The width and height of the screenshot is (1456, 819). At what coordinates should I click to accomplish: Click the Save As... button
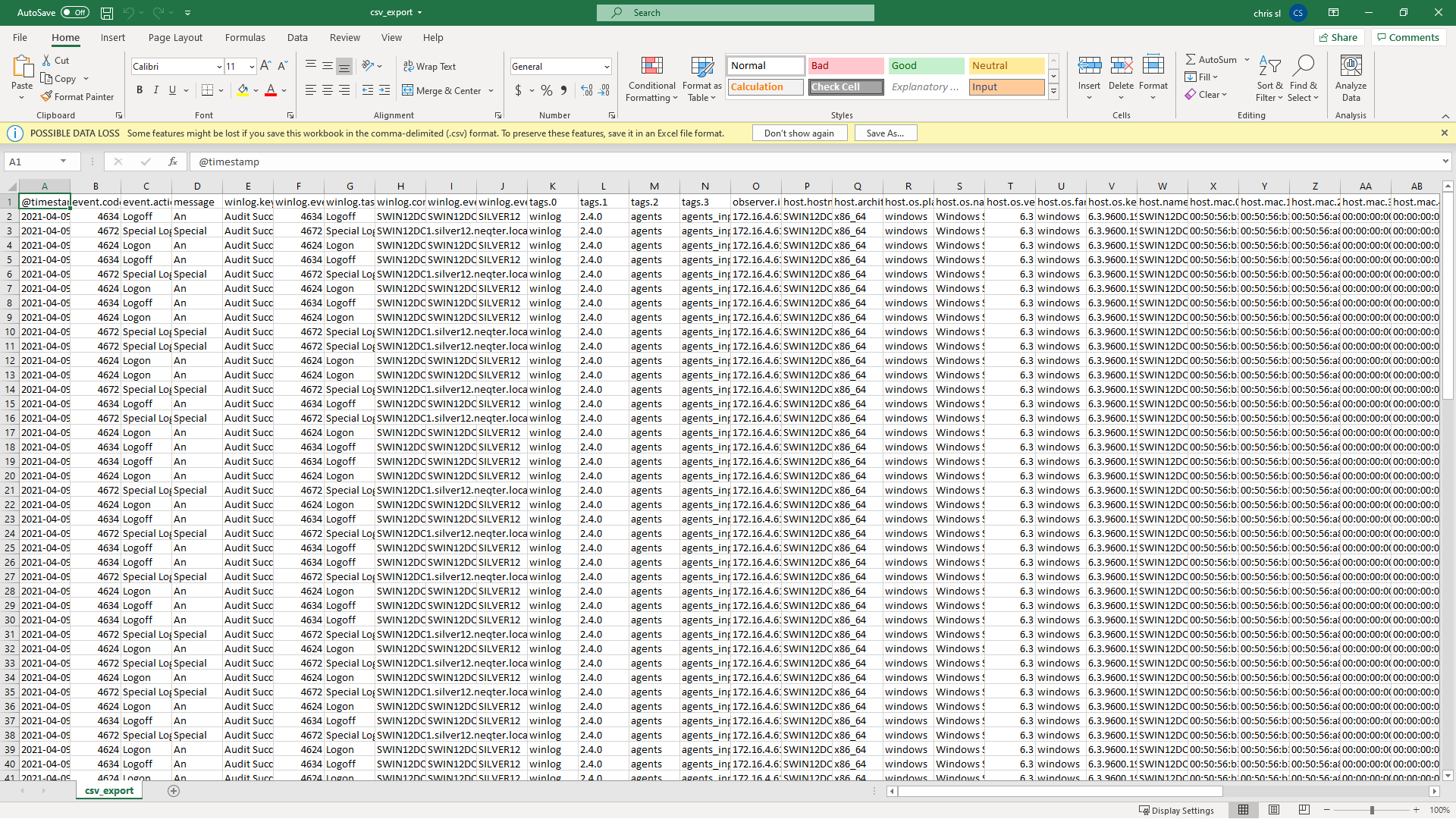coord(886,133)
